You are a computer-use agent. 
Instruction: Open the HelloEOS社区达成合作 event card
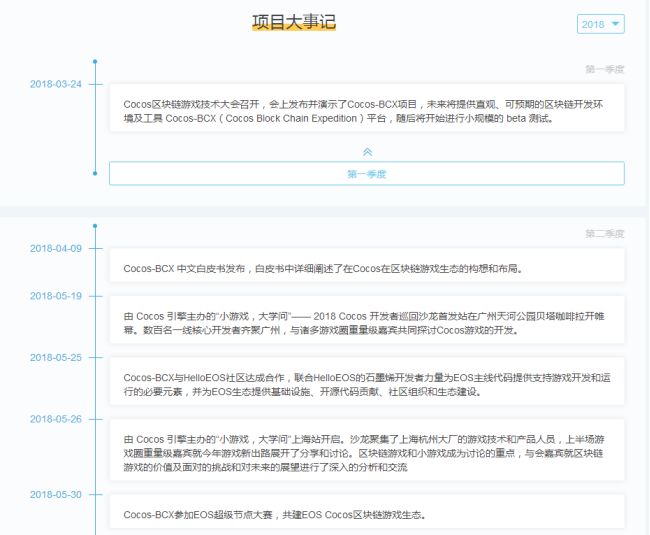(366, 381)
